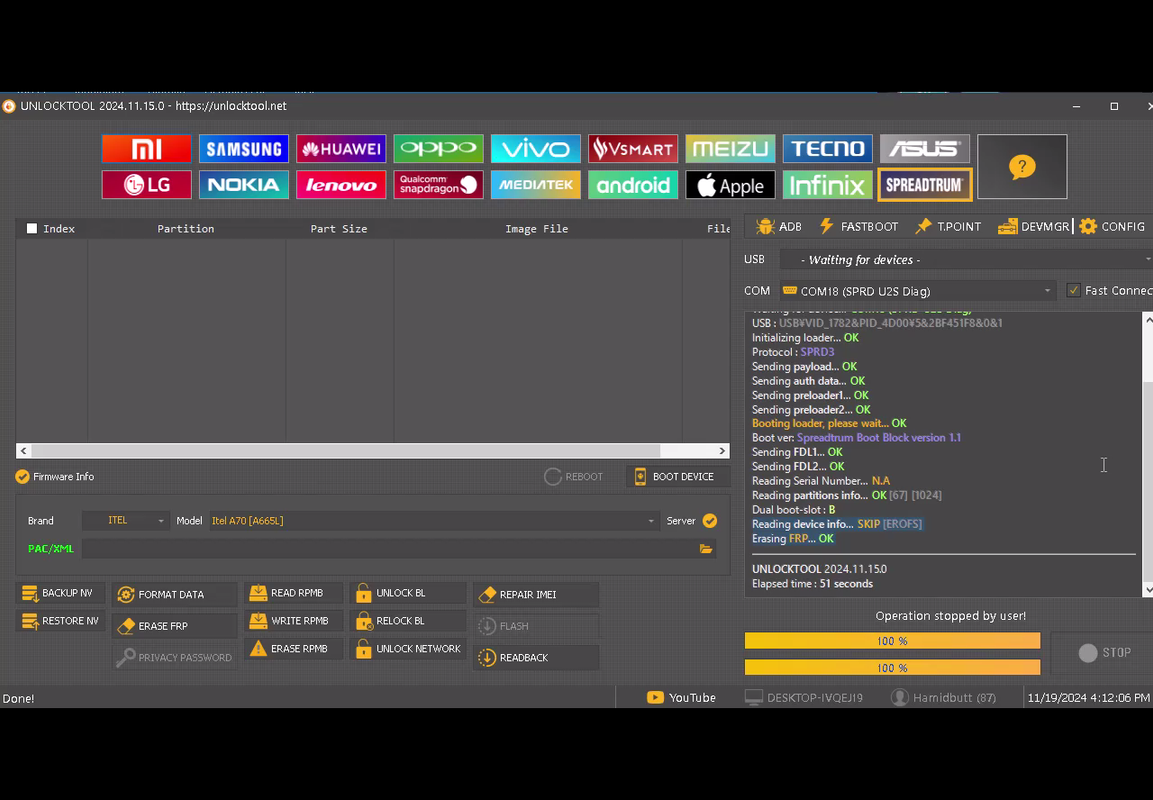Click the UNLOCK NETWORK button
Image resolution: width=1153 pixels, height=800 pixels.
408,649
